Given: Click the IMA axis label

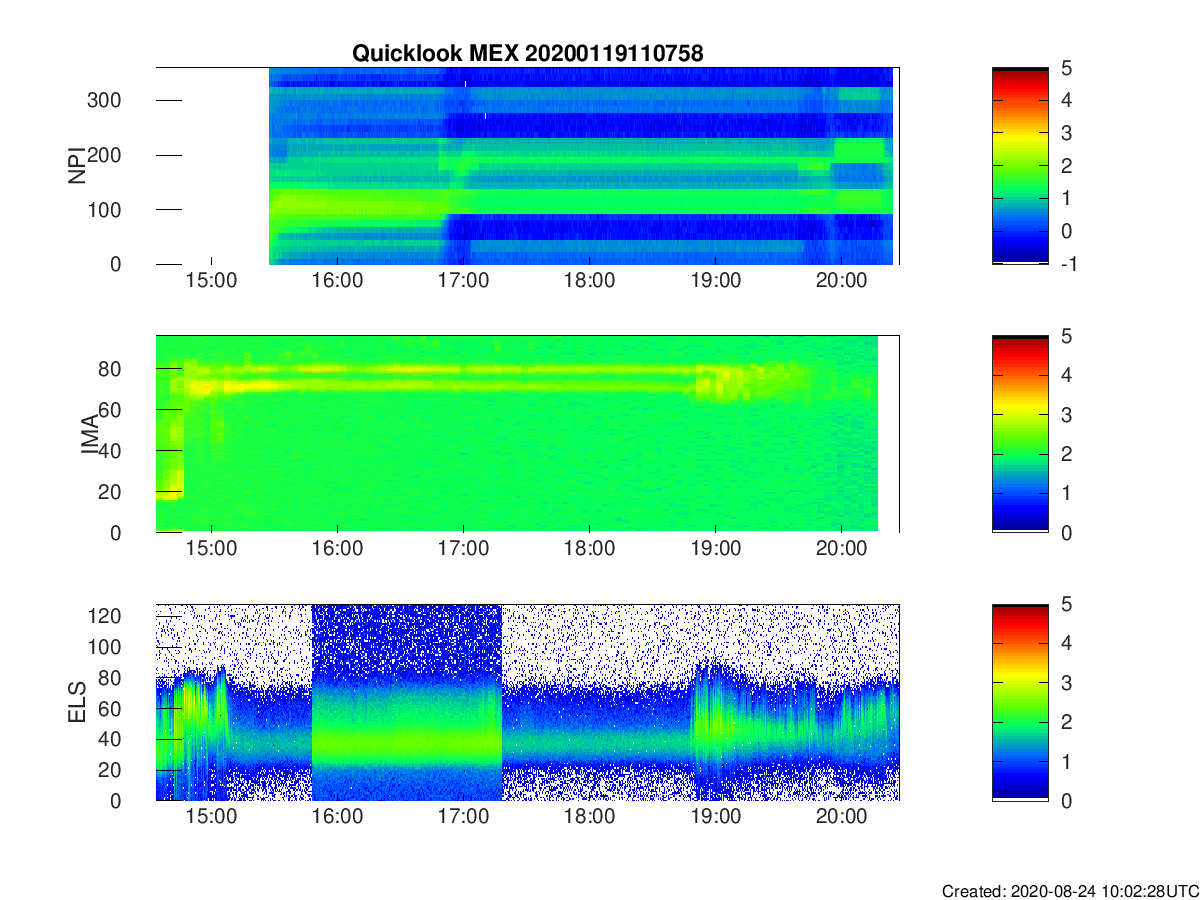Looking at the screenshot, I should click(x=89, y=434).
